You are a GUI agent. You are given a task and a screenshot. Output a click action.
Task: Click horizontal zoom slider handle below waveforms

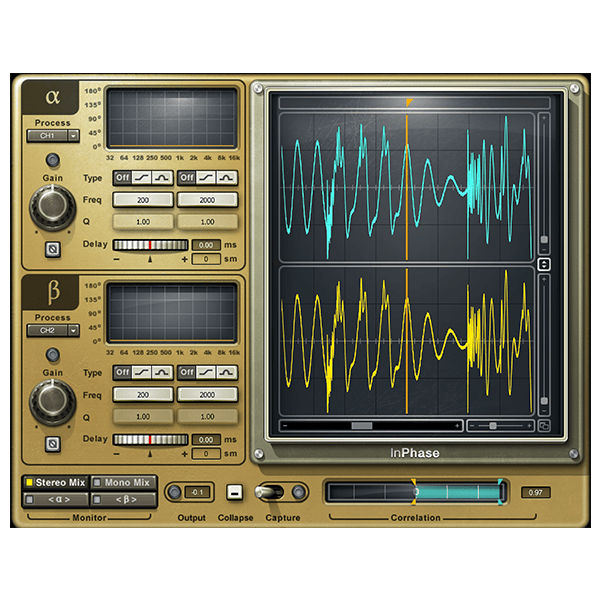pyautogui.click(x=493, y=426)
